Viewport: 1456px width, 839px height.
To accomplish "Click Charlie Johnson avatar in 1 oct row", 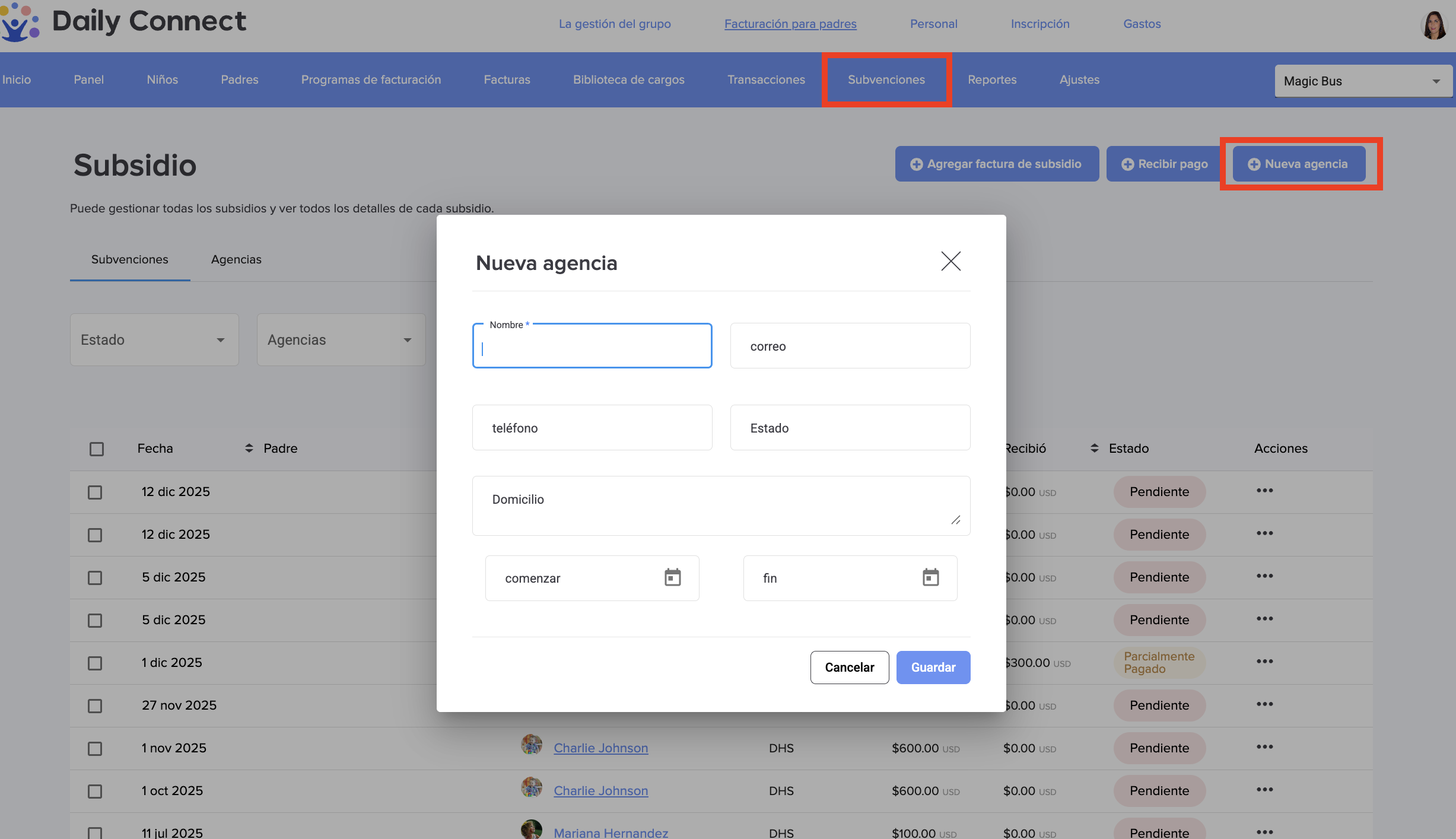I will tap(531, 788).
